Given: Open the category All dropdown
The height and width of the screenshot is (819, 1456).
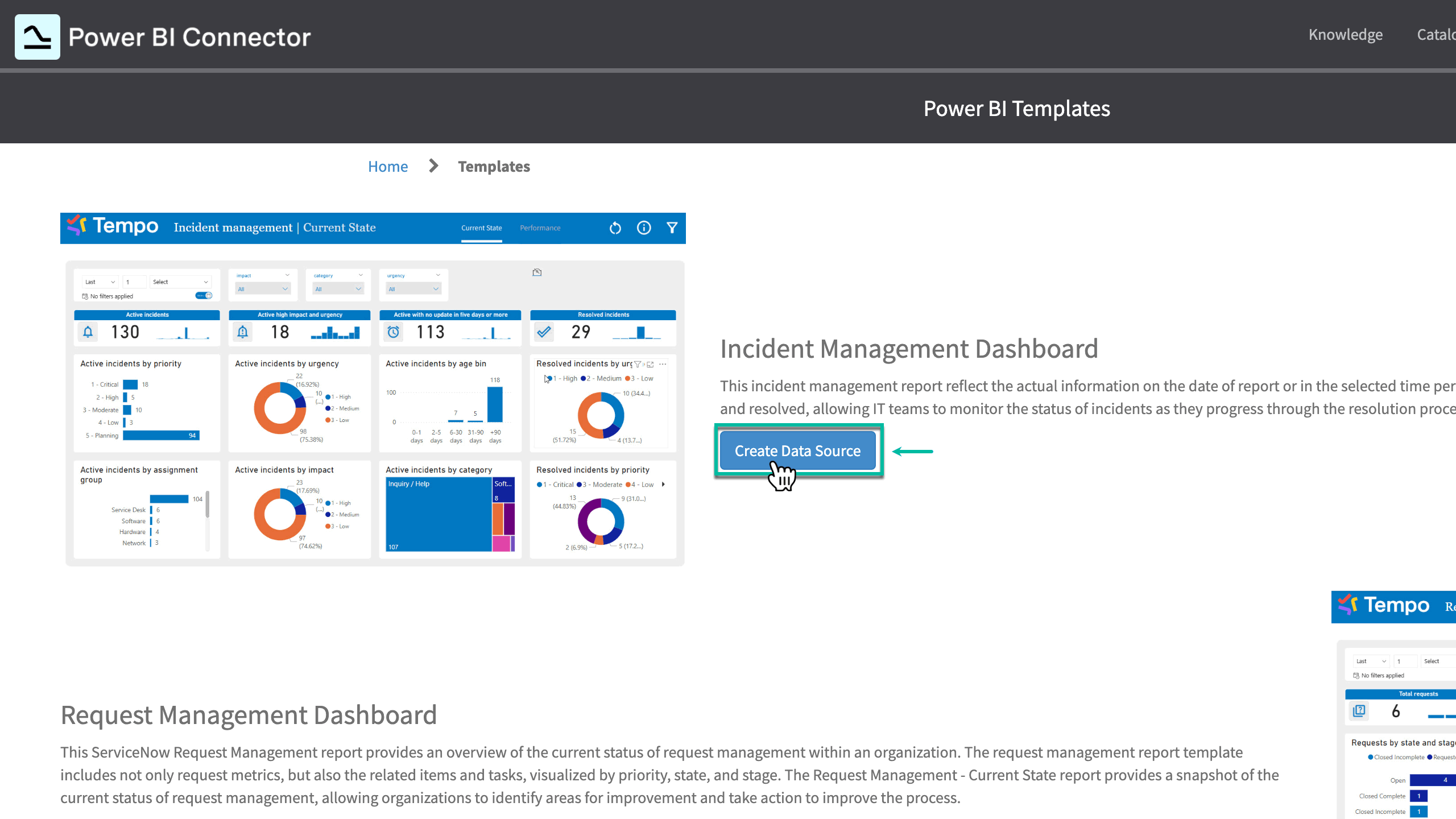Looking at the screenshot, I should (338, 289).
